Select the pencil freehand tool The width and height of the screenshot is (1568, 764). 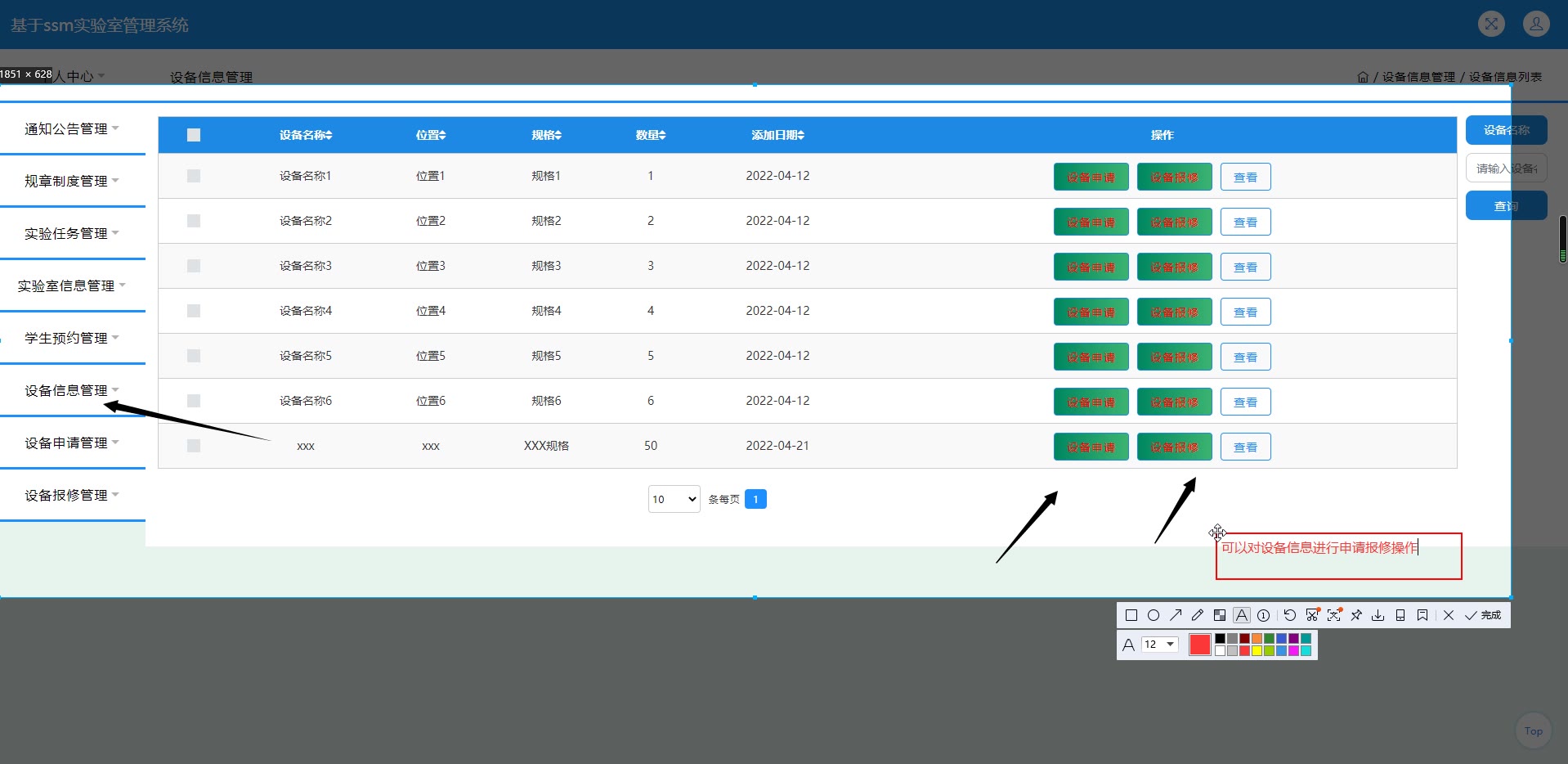click(x=1198, y=615)
